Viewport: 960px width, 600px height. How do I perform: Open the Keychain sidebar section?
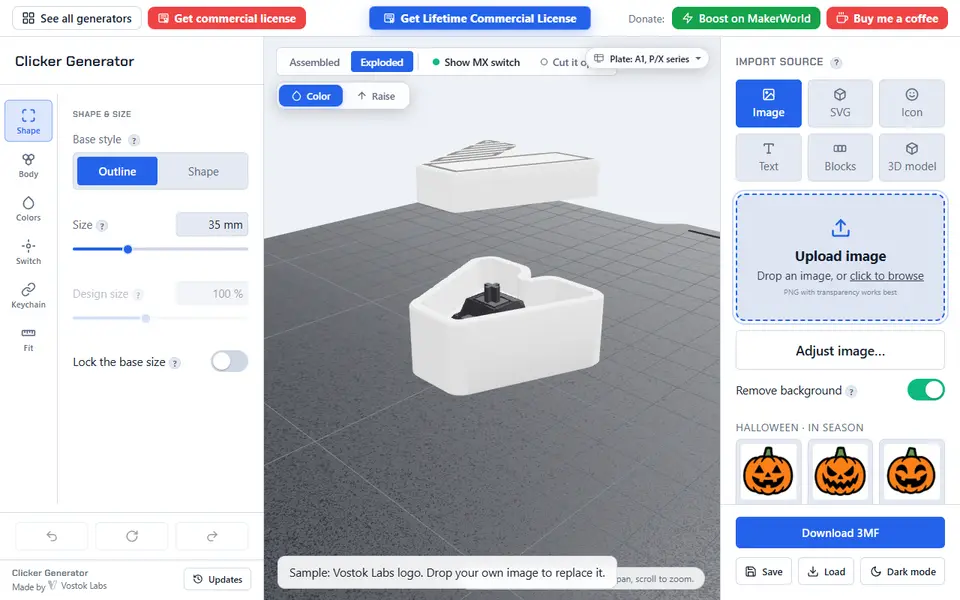click(x=28, y=296)
